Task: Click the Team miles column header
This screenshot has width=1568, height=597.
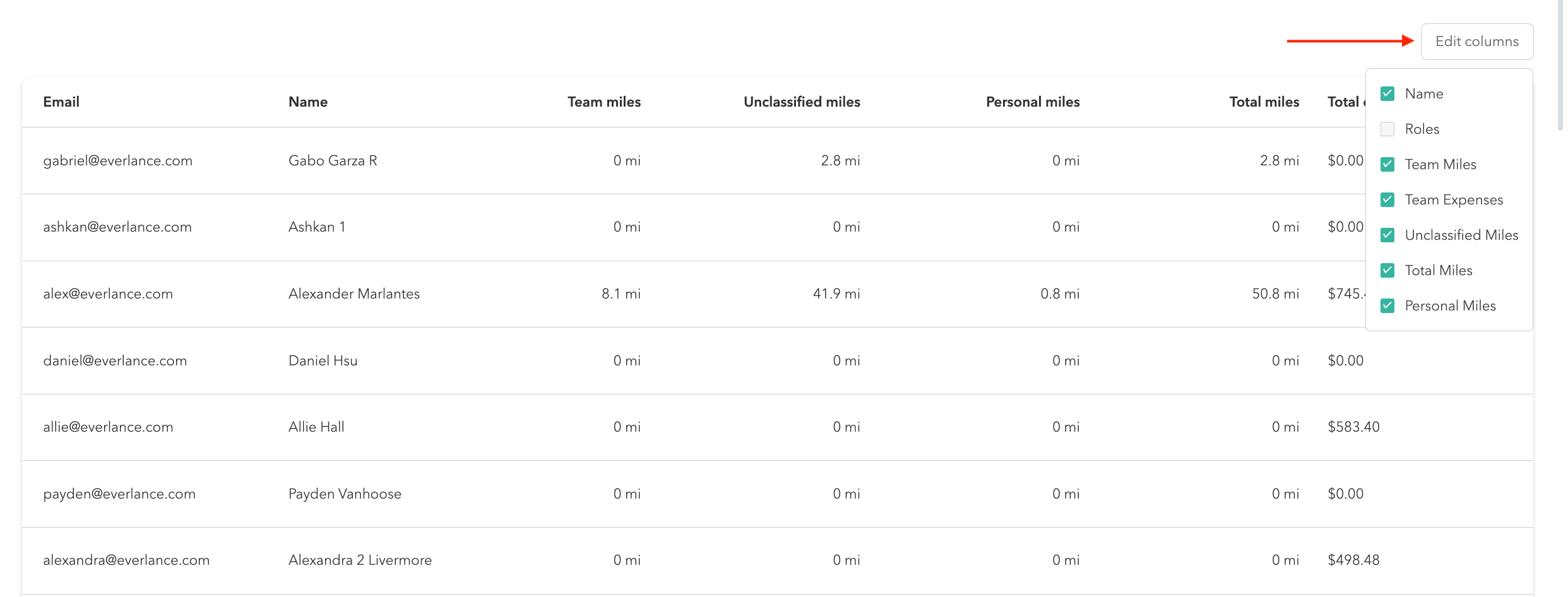Action: (603, 102)
